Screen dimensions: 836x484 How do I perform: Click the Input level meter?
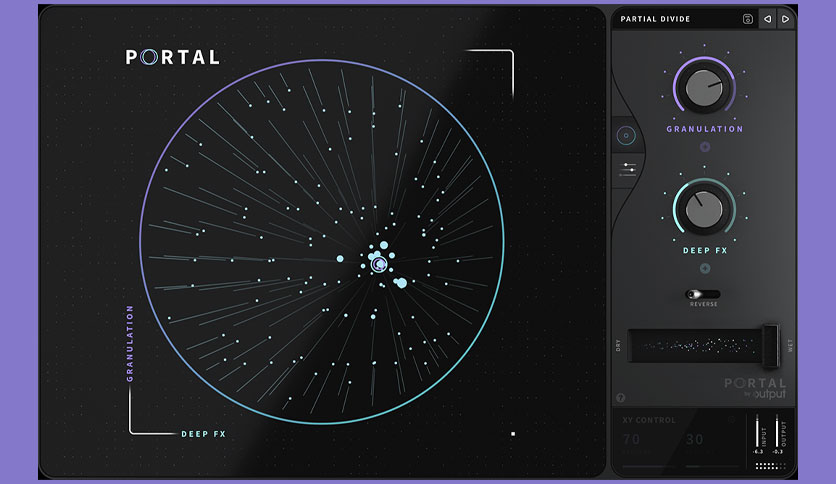tap(758, 433)
